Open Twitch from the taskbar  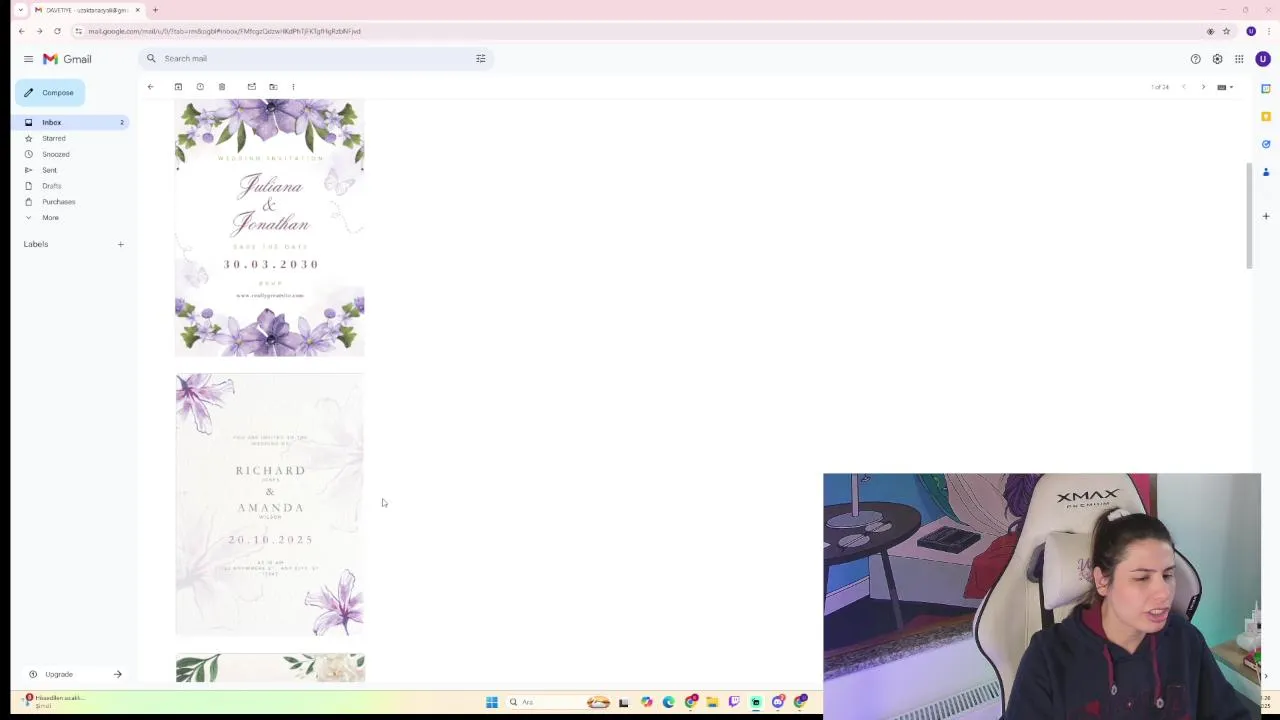click(734, 702)
